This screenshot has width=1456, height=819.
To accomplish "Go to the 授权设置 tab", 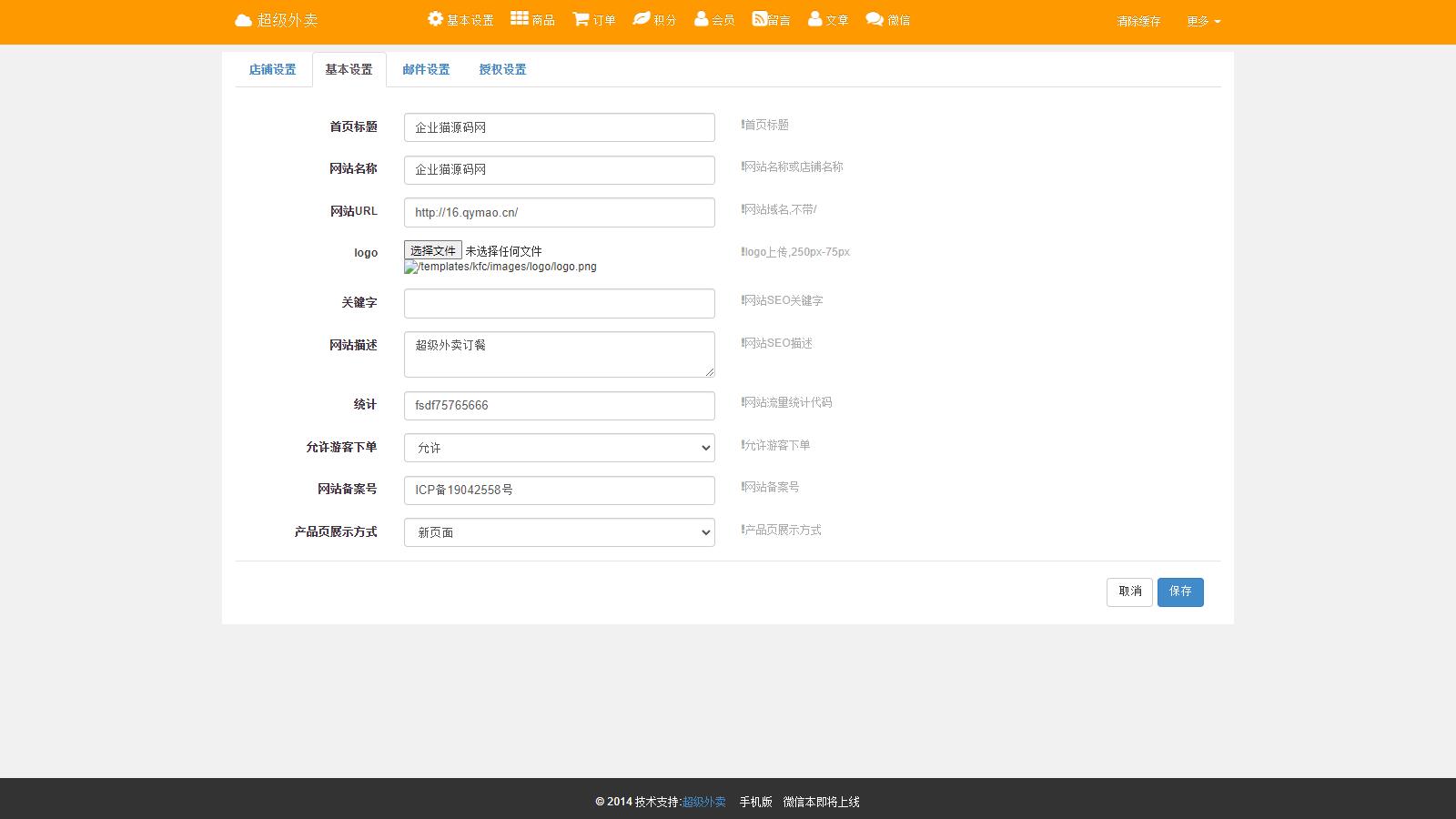I will (502, 69).
